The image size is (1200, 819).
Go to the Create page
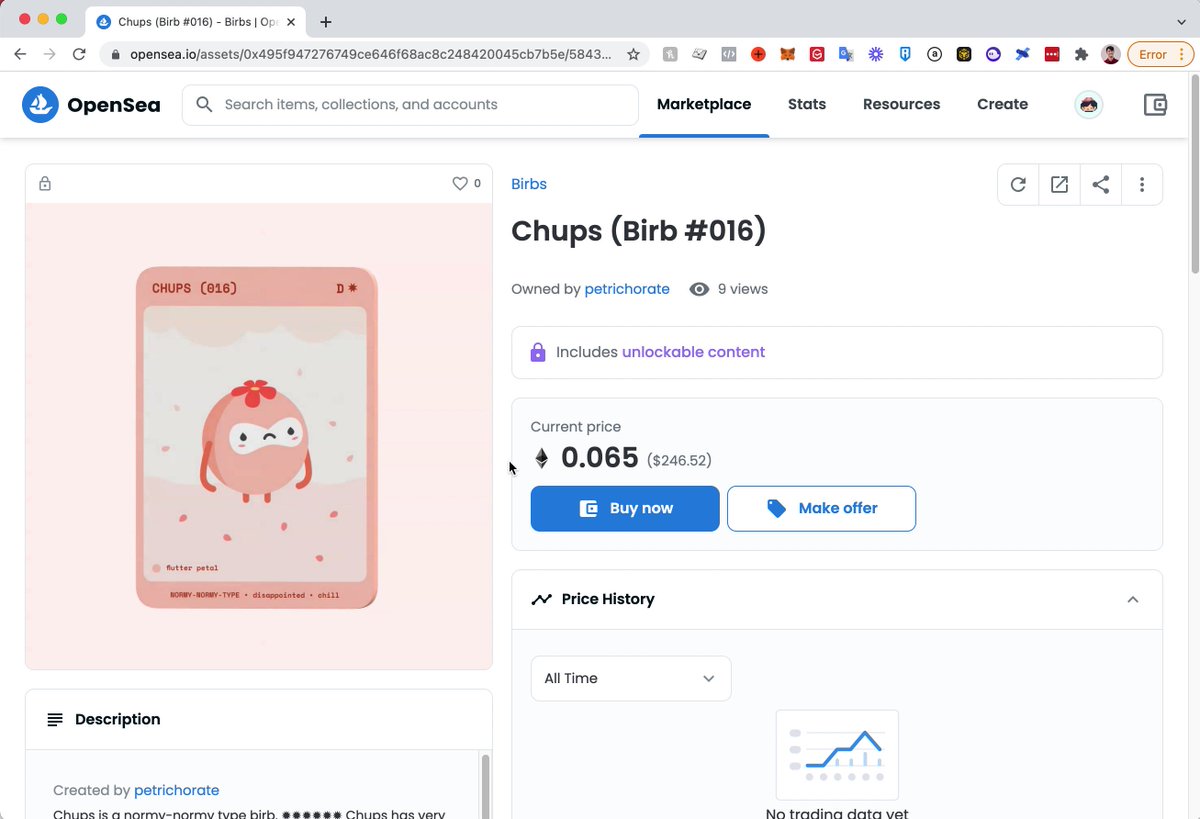click(x=1002, y=104)
